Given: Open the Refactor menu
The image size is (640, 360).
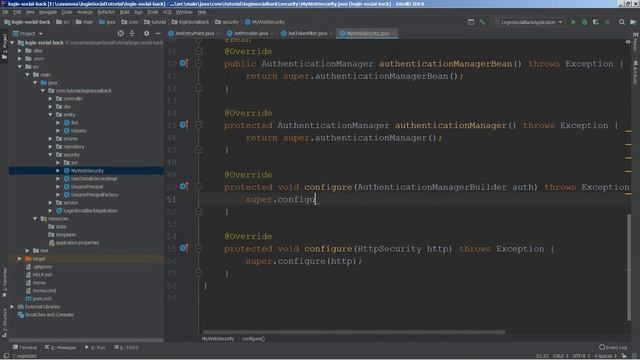Looking at the screenshot, I should pyautogui.click(x=106, y=12).
